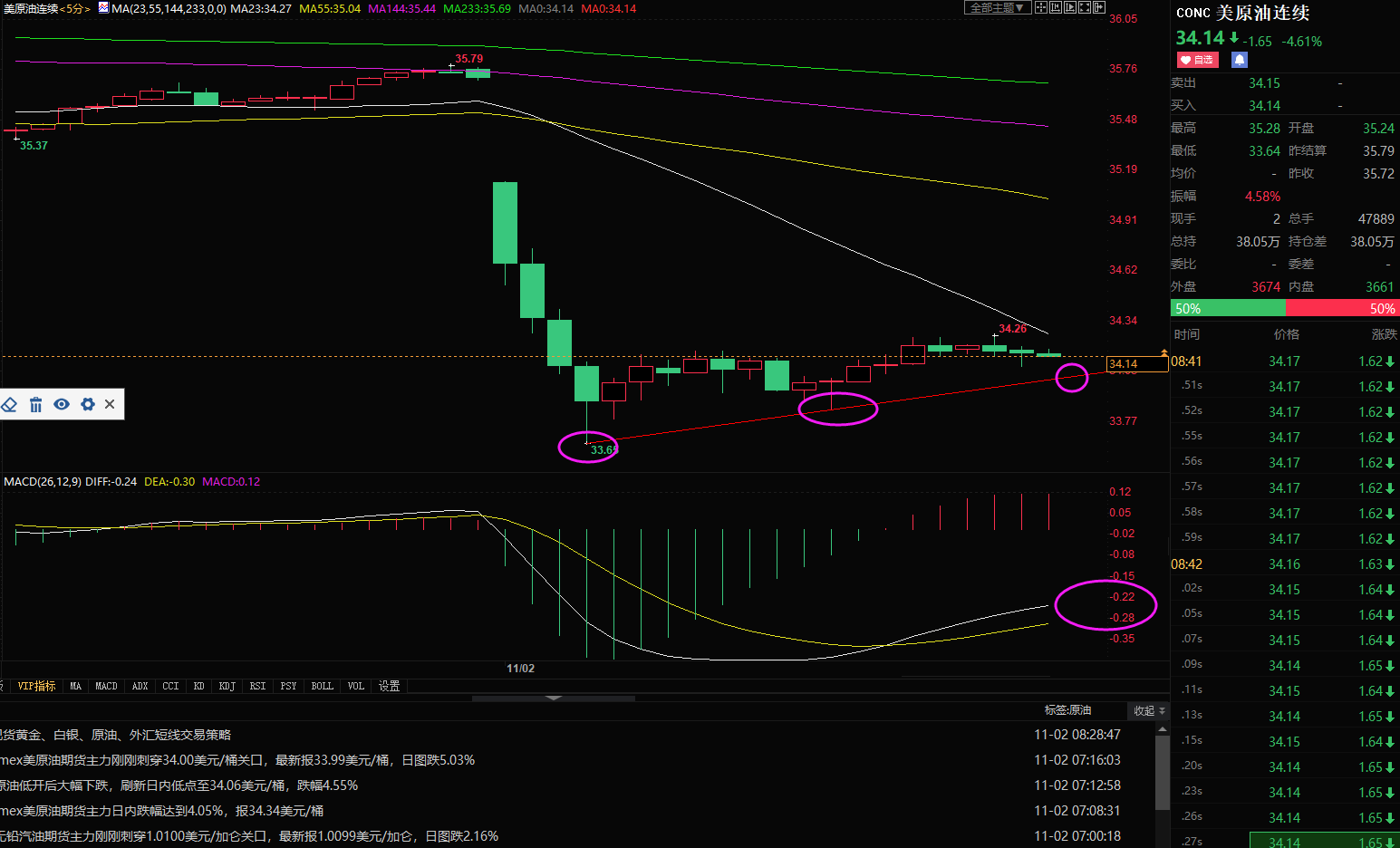Click the shrink time-axis chart icon

1056,7
